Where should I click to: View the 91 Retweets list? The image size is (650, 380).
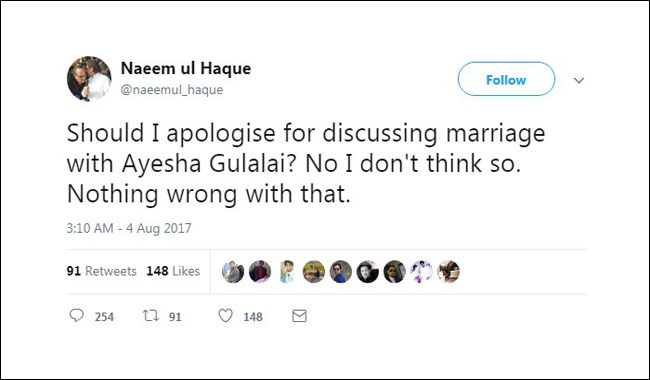tap(102, 271)
